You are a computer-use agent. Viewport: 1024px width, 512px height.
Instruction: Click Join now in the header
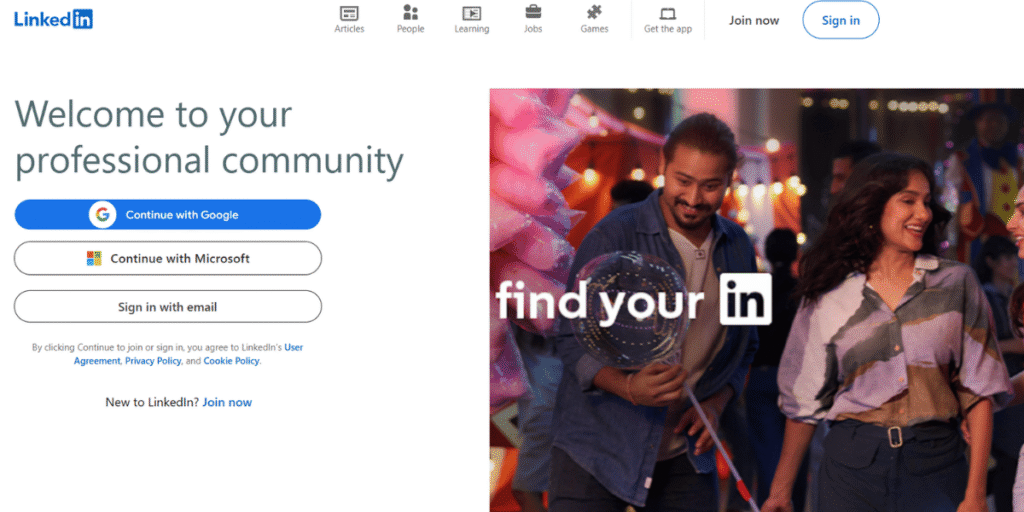click(754, 20)
